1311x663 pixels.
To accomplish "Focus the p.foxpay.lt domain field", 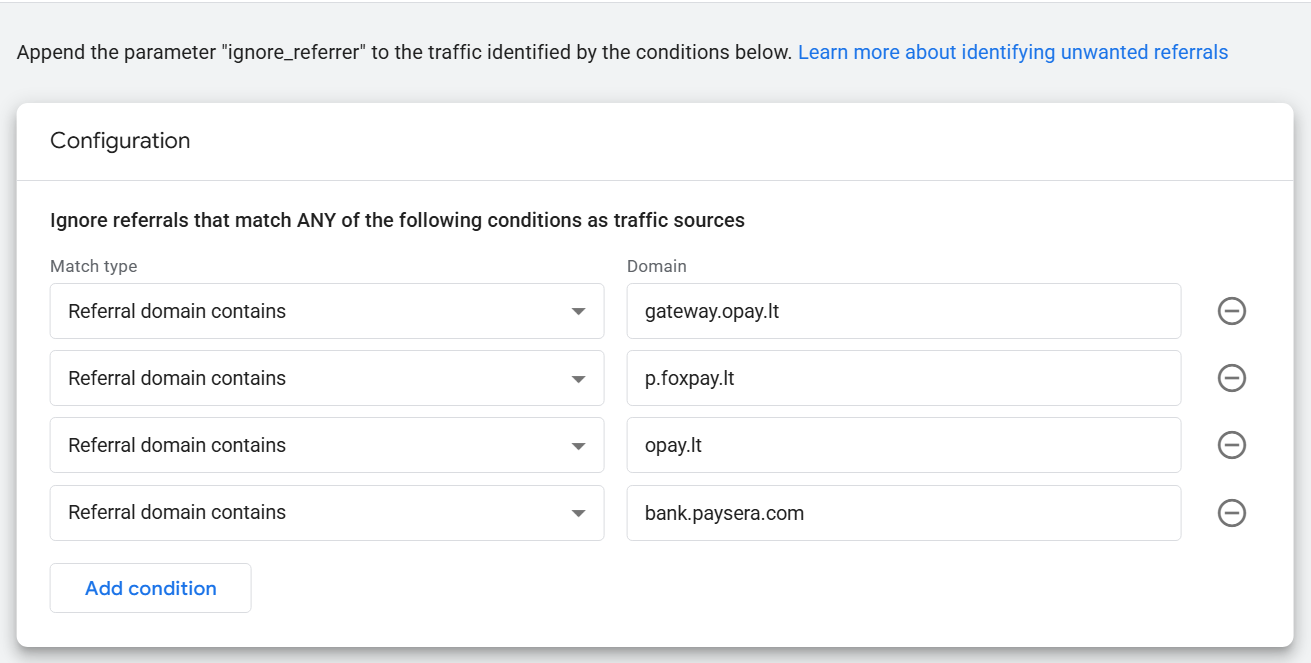I will [904, 378].
